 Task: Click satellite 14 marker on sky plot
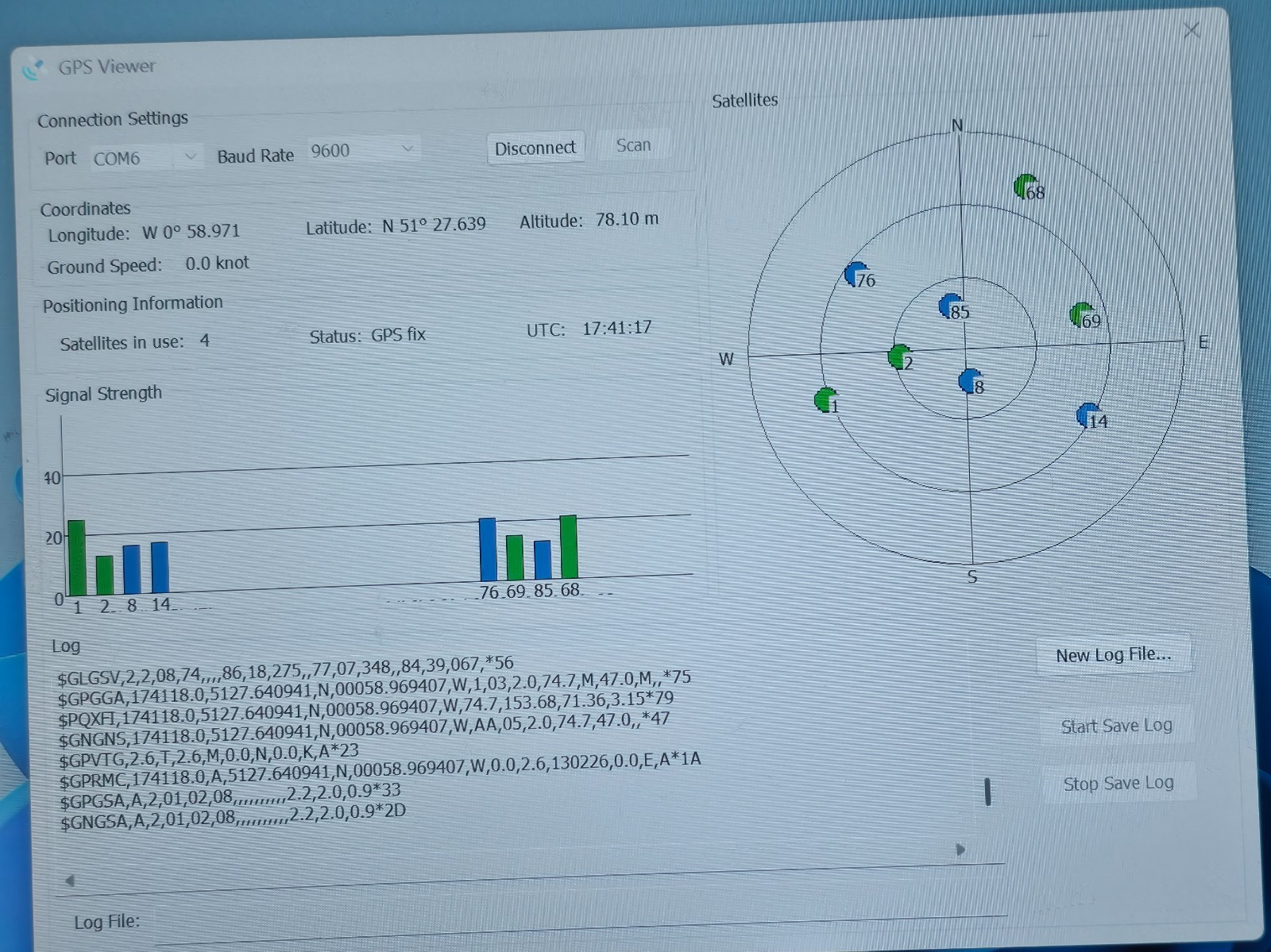pyautogui.click(x=1088, y=415)
